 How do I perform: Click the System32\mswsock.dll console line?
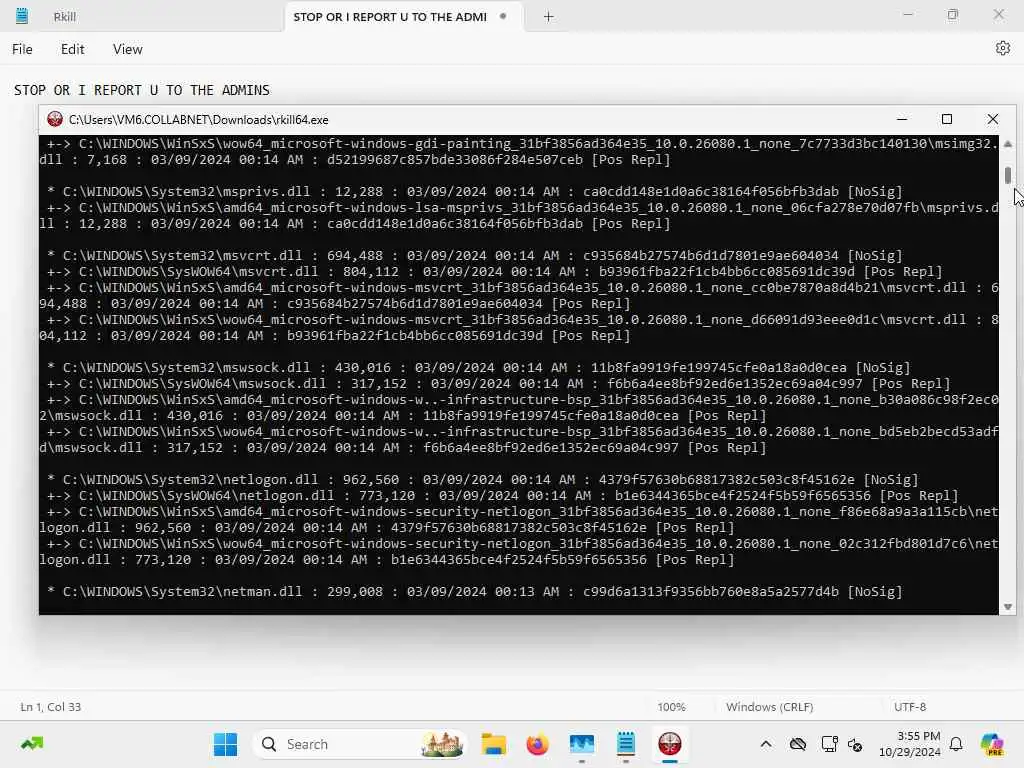click(x=479, y=368)
